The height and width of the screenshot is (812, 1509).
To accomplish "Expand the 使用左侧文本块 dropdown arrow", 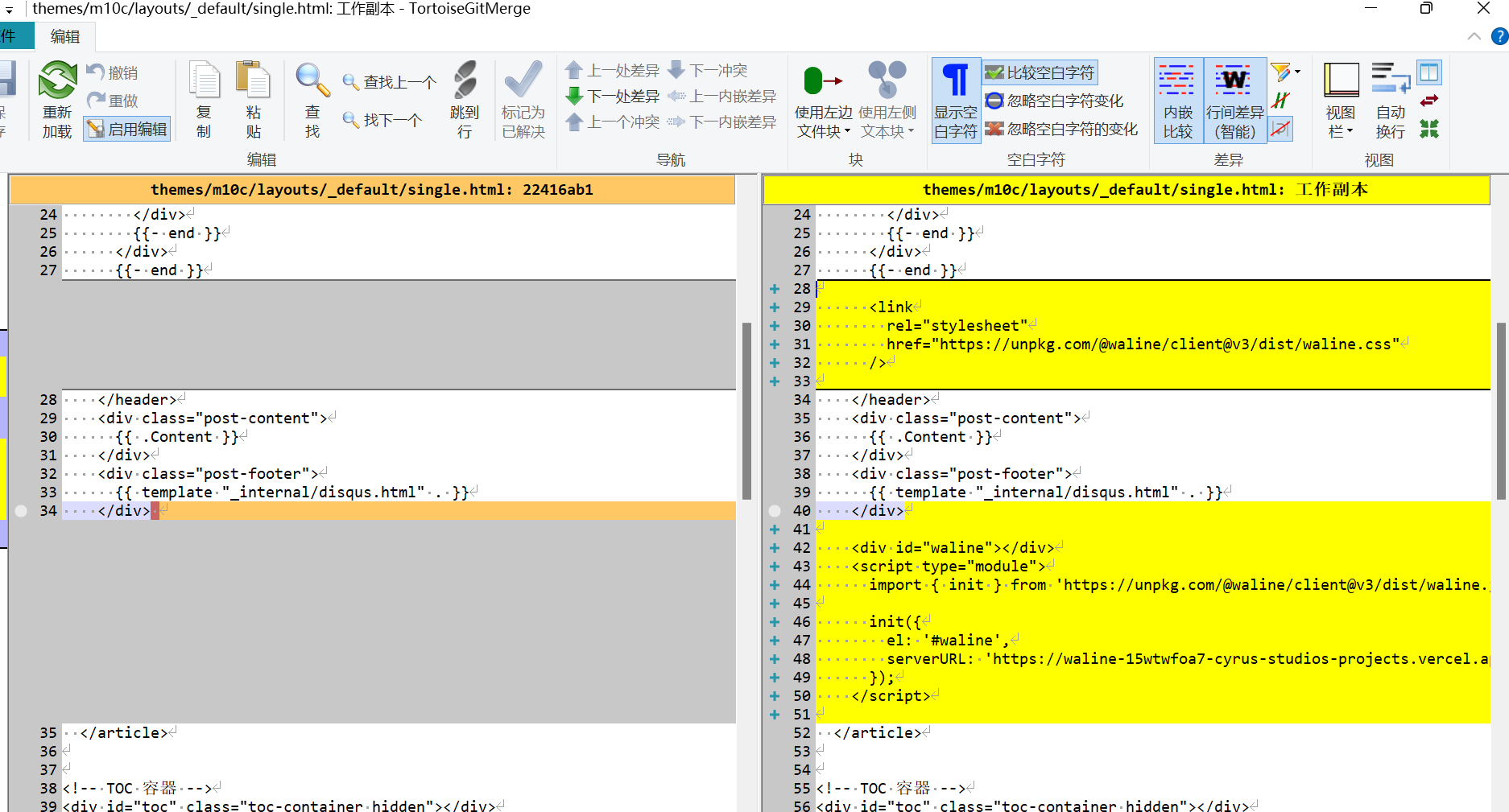I will click(x=911, y=131).
